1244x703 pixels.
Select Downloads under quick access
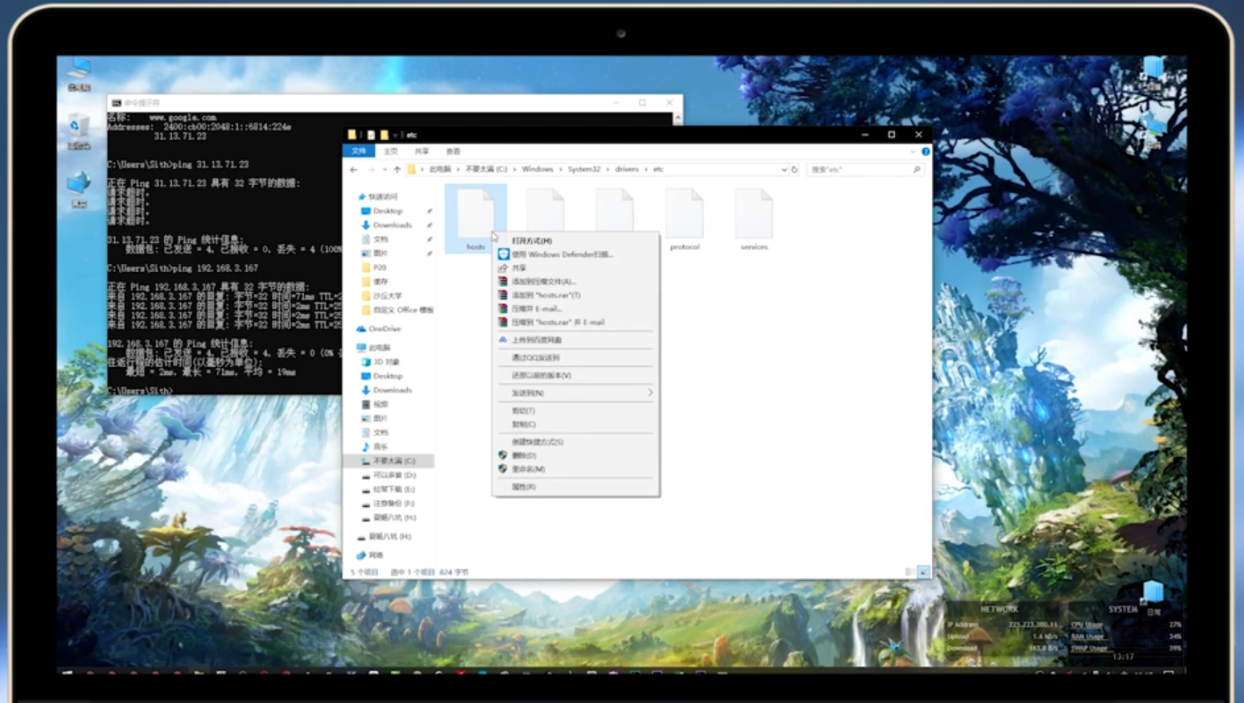pyautogui.click(x=392, y=225)
